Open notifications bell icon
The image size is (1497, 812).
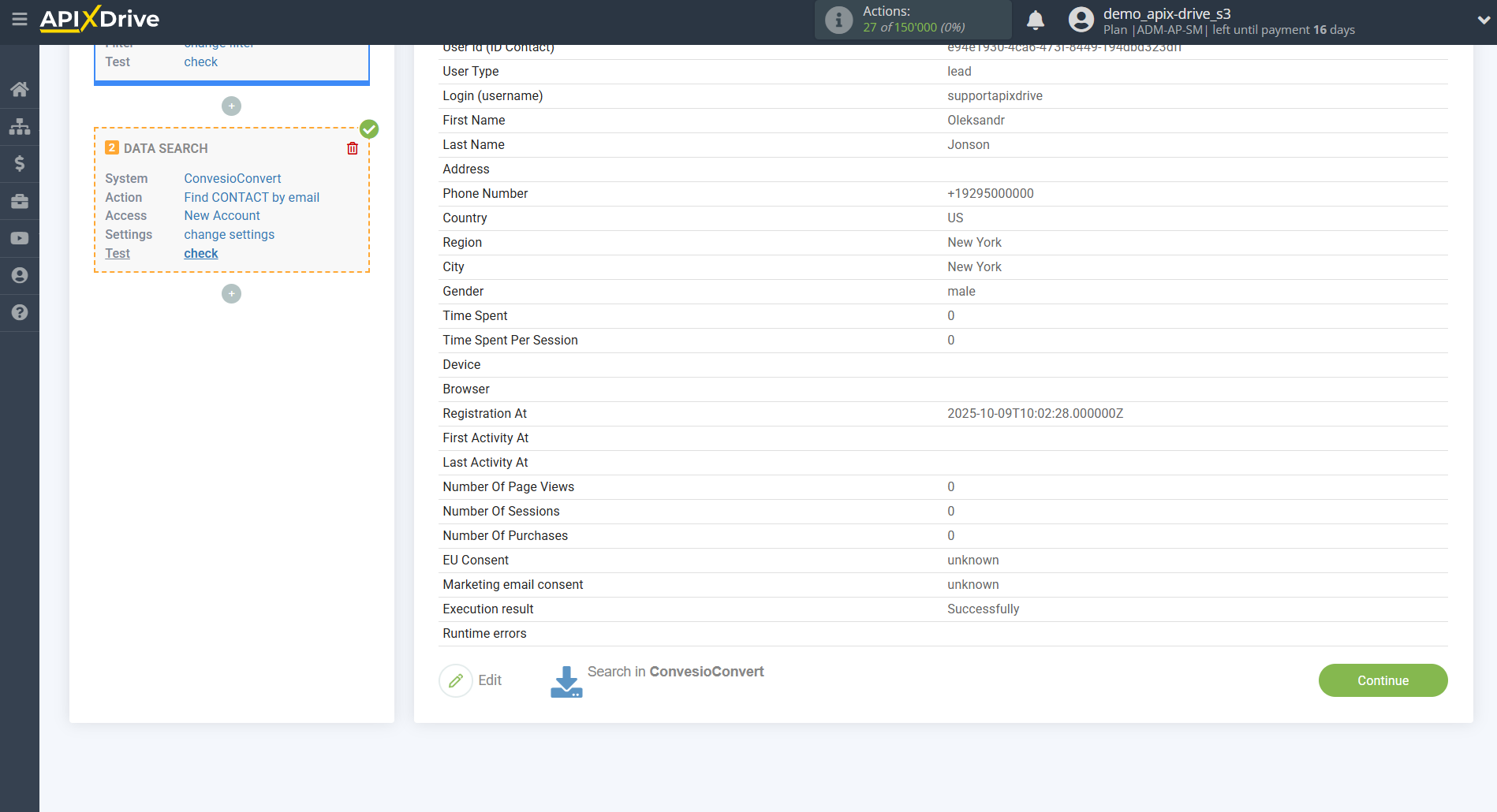1036,20
